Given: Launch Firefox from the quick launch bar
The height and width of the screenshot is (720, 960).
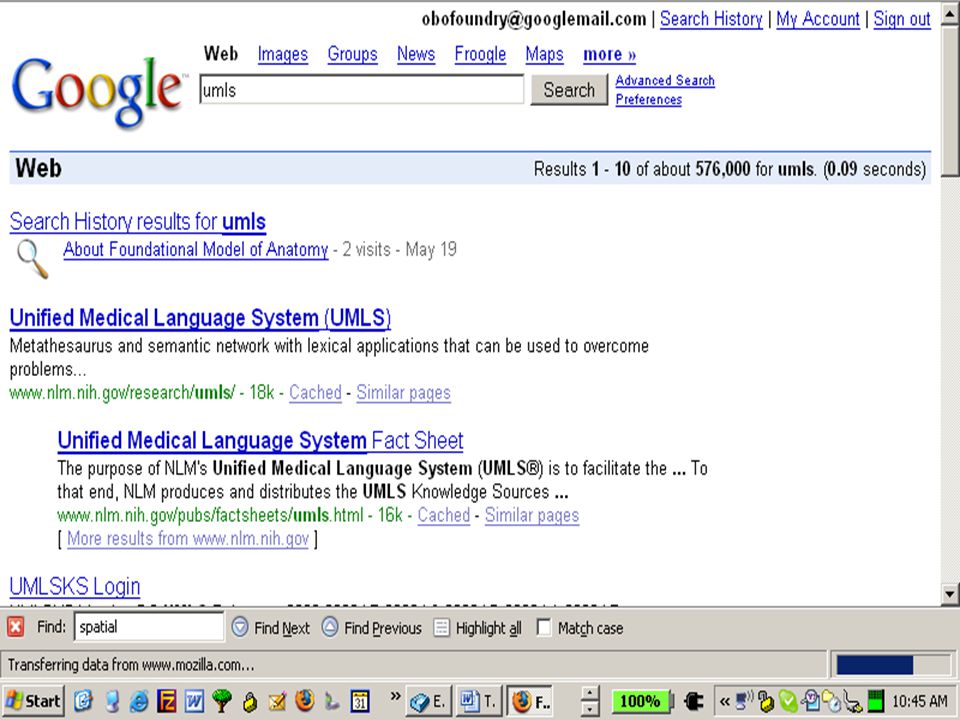Looking at the screenshot, I should point(304,701).
